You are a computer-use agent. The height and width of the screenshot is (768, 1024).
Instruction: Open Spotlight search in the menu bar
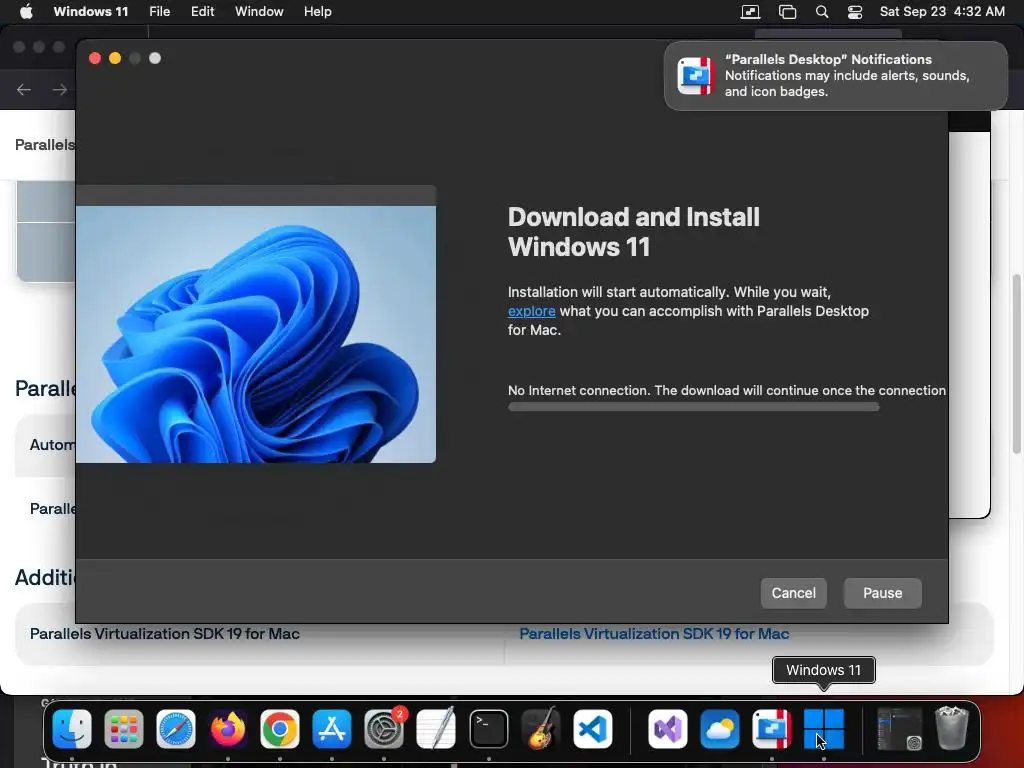tap(822, 11)
